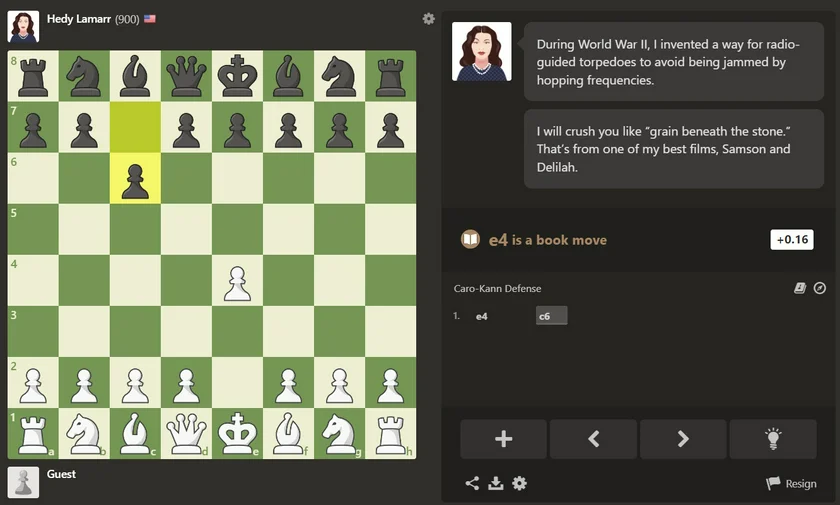Click the +0.16 evaluation badge
840x505 pixels.
pyautogui.click(x=791, y=240)
